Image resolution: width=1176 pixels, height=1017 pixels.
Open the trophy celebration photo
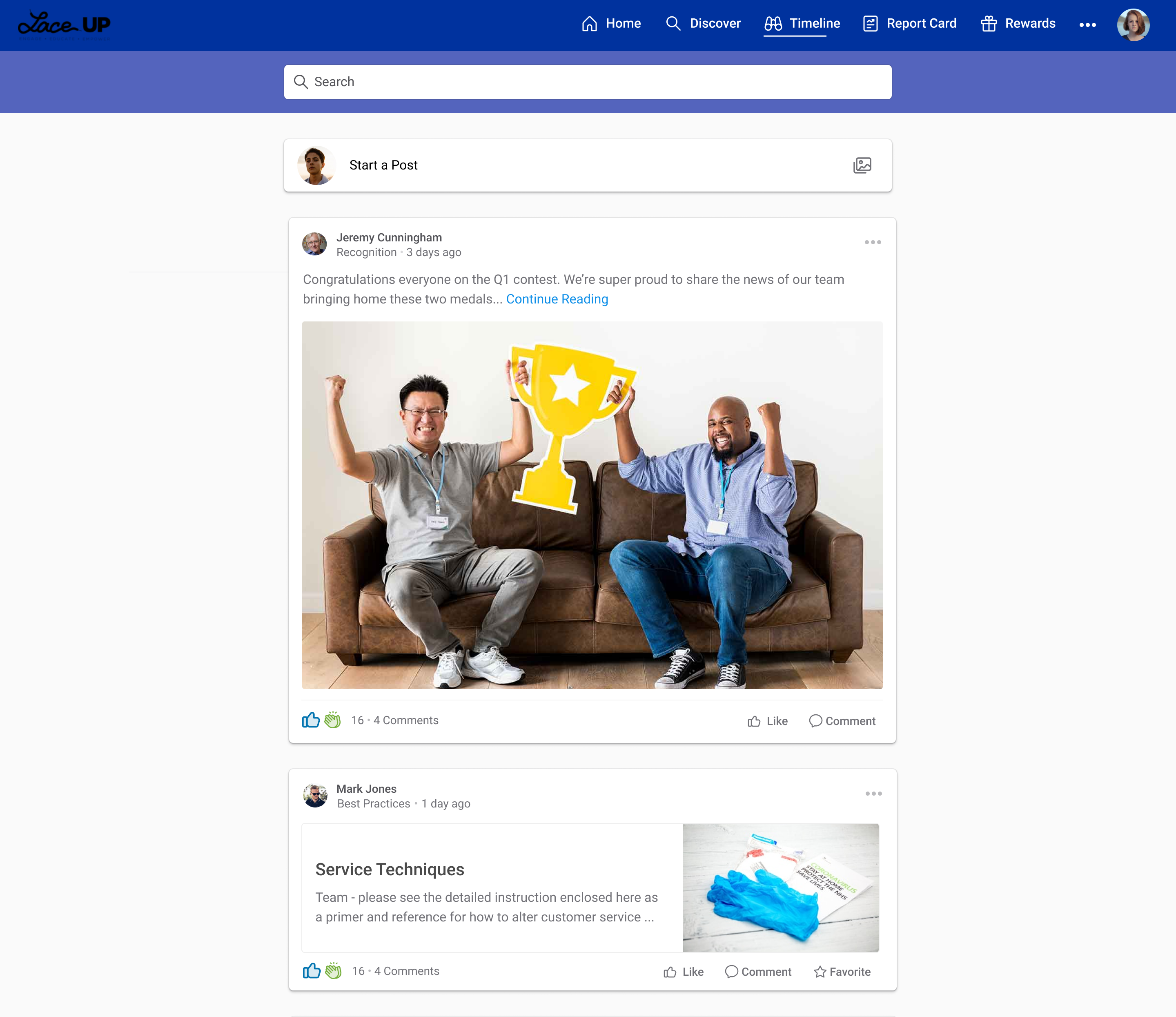tap(592, 505)
